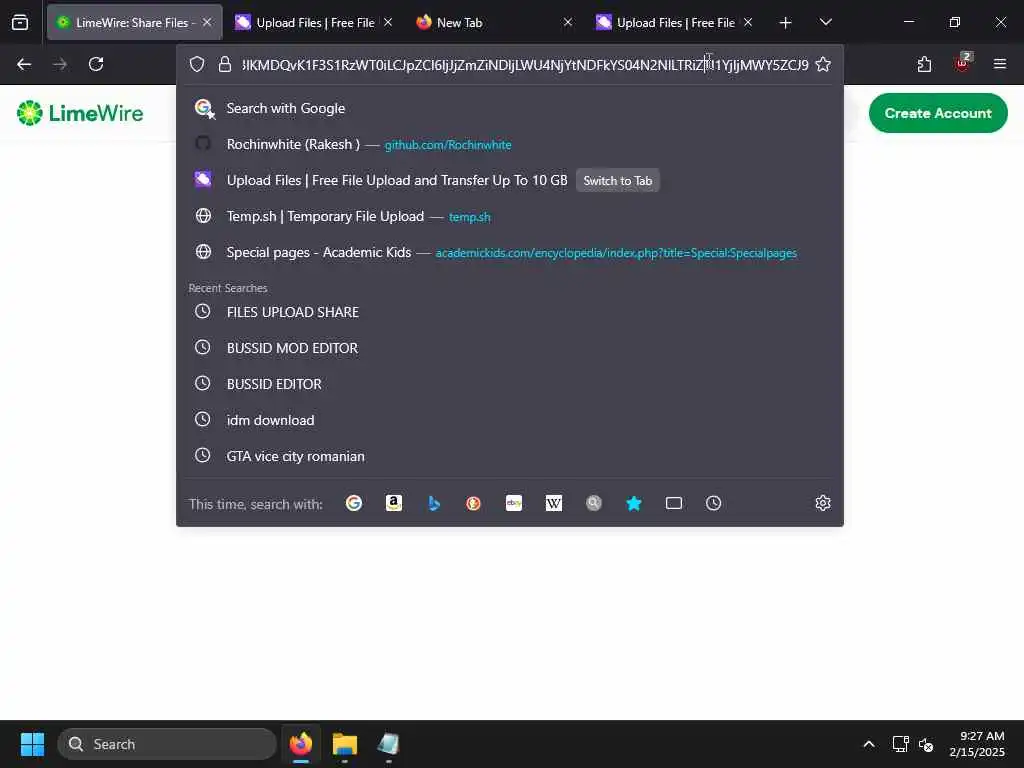Search open tabs with the tab icon
The image size is (1024, 768).
pyautogui.click(x=674, y=503)
